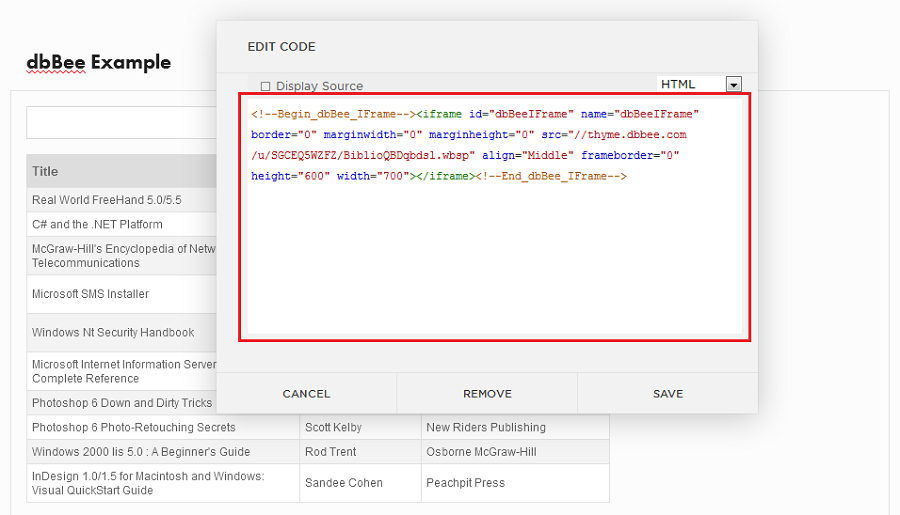Click the publisher cell New Riders Publishing

(x=515, y=427)
